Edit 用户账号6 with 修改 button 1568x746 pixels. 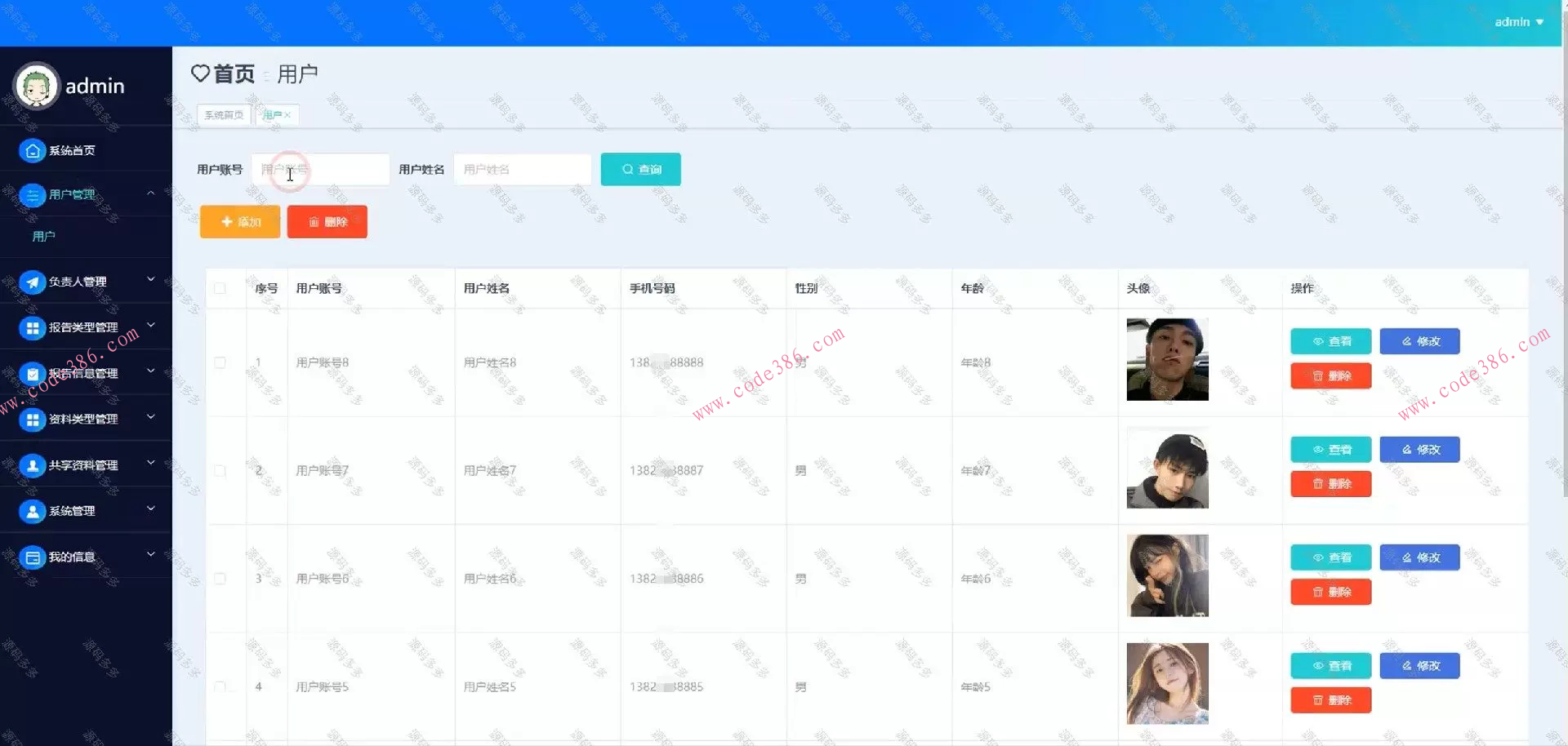click(1419, 557)
